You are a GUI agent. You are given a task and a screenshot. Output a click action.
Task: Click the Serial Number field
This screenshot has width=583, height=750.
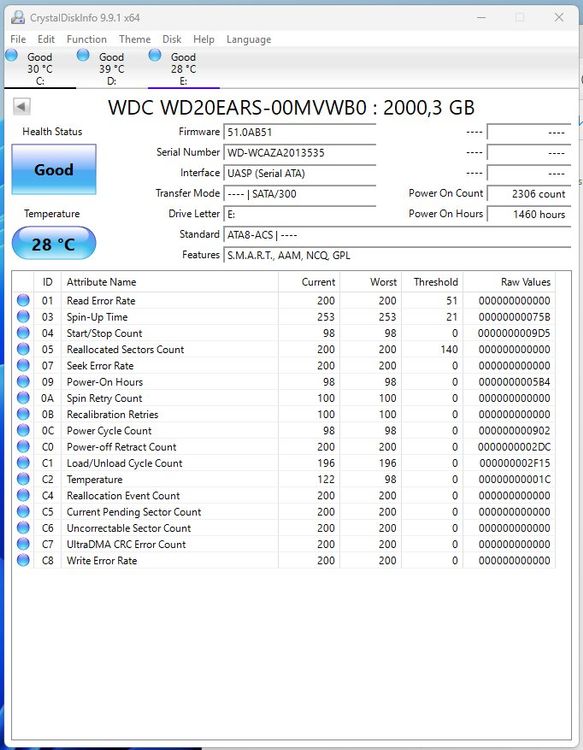tap(300, 153)
